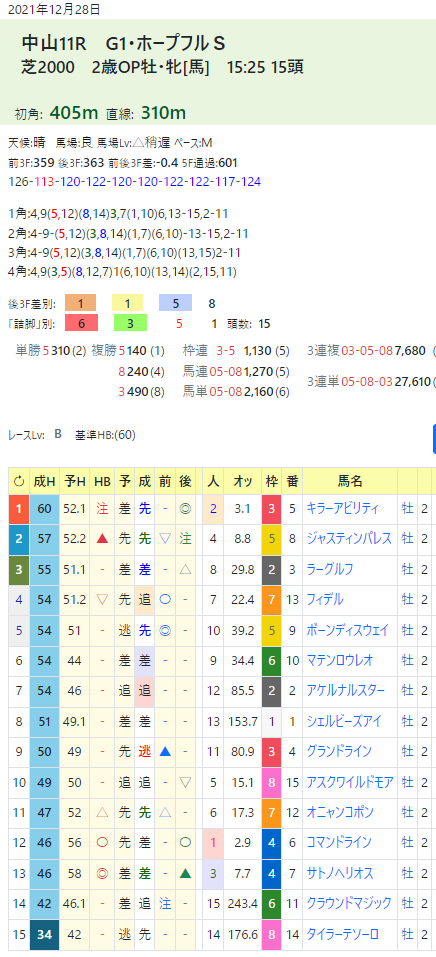
Task: Click 複勝 payout 240 for horse 8
Action: [137, 370]
